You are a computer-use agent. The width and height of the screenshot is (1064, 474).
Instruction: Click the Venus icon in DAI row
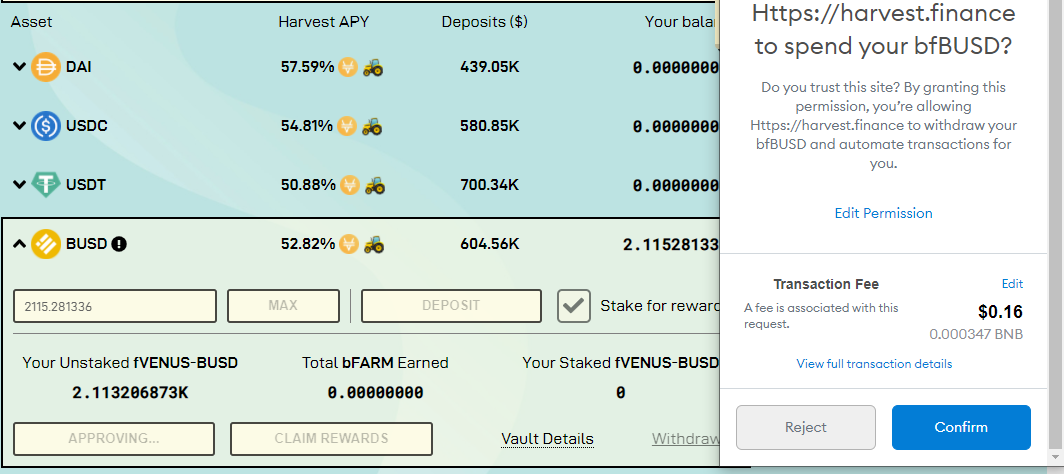click(x=348, y=67)
